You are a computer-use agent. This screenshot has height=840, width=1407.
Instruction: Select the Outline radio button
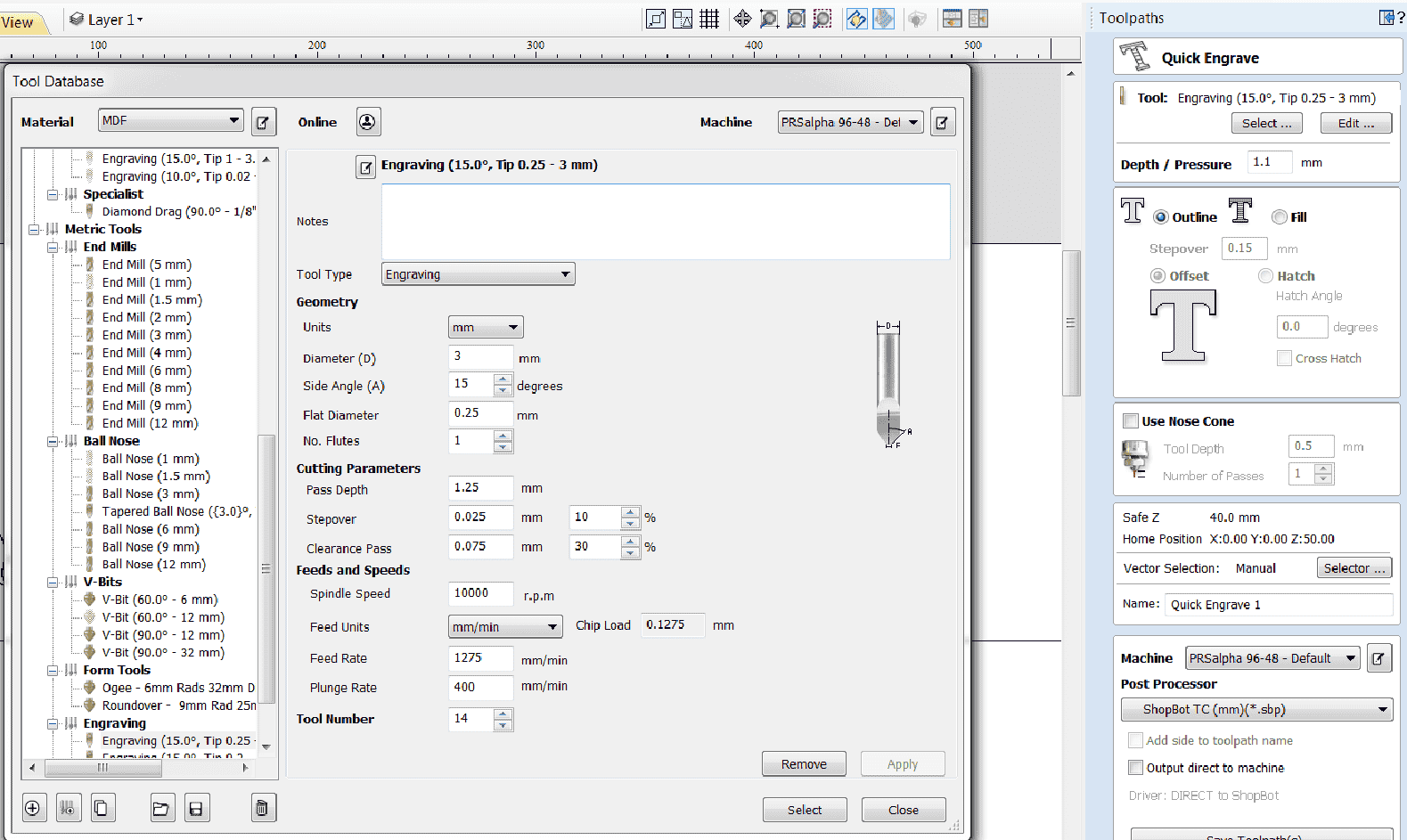click(x=1161, y=216)
